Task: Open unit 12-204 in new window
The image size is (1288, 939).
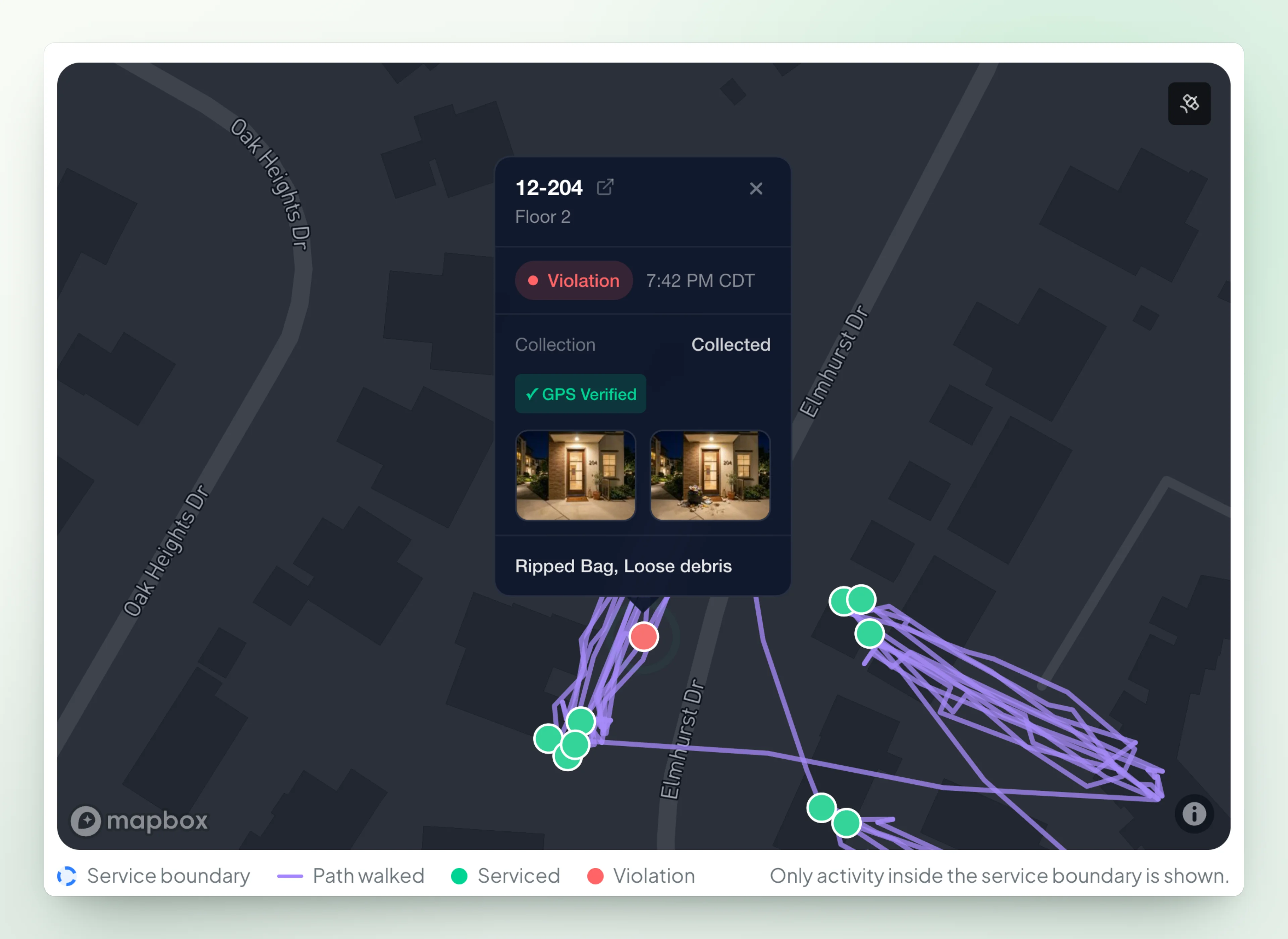Action: (x=605, y=187)
